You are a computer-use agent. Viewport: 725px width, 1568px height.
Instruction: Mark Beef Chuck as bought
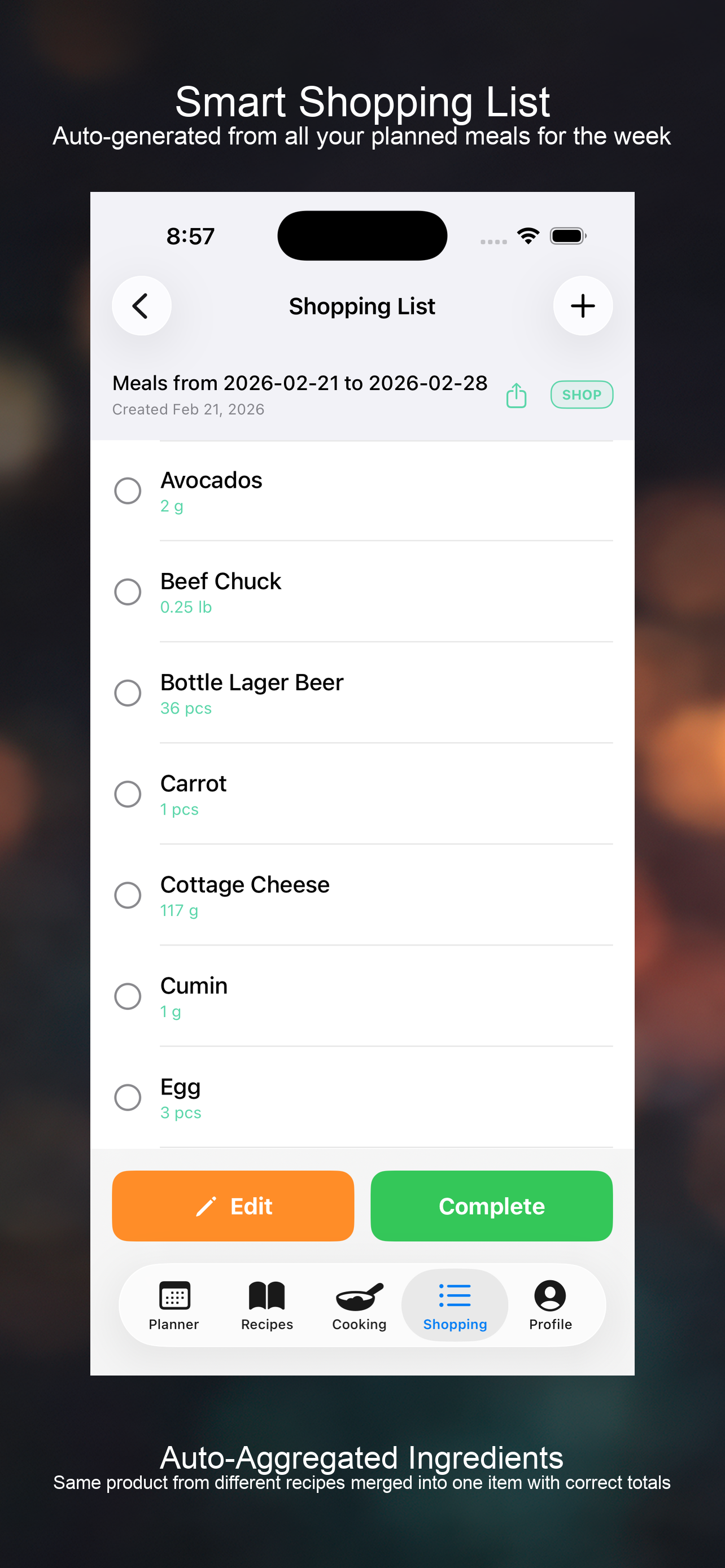click(128, 592)
